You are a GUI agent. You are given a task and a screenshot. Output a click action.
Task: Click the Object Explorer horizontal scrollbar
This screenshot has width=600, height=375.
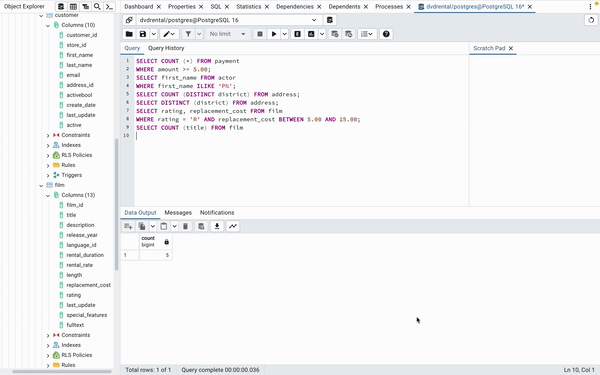point(62,372)
